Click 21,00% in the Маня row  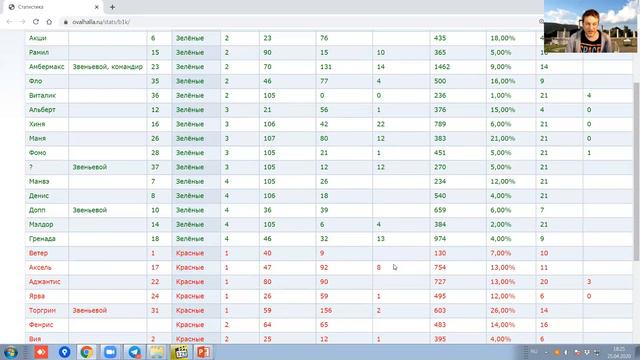[503, 138]
